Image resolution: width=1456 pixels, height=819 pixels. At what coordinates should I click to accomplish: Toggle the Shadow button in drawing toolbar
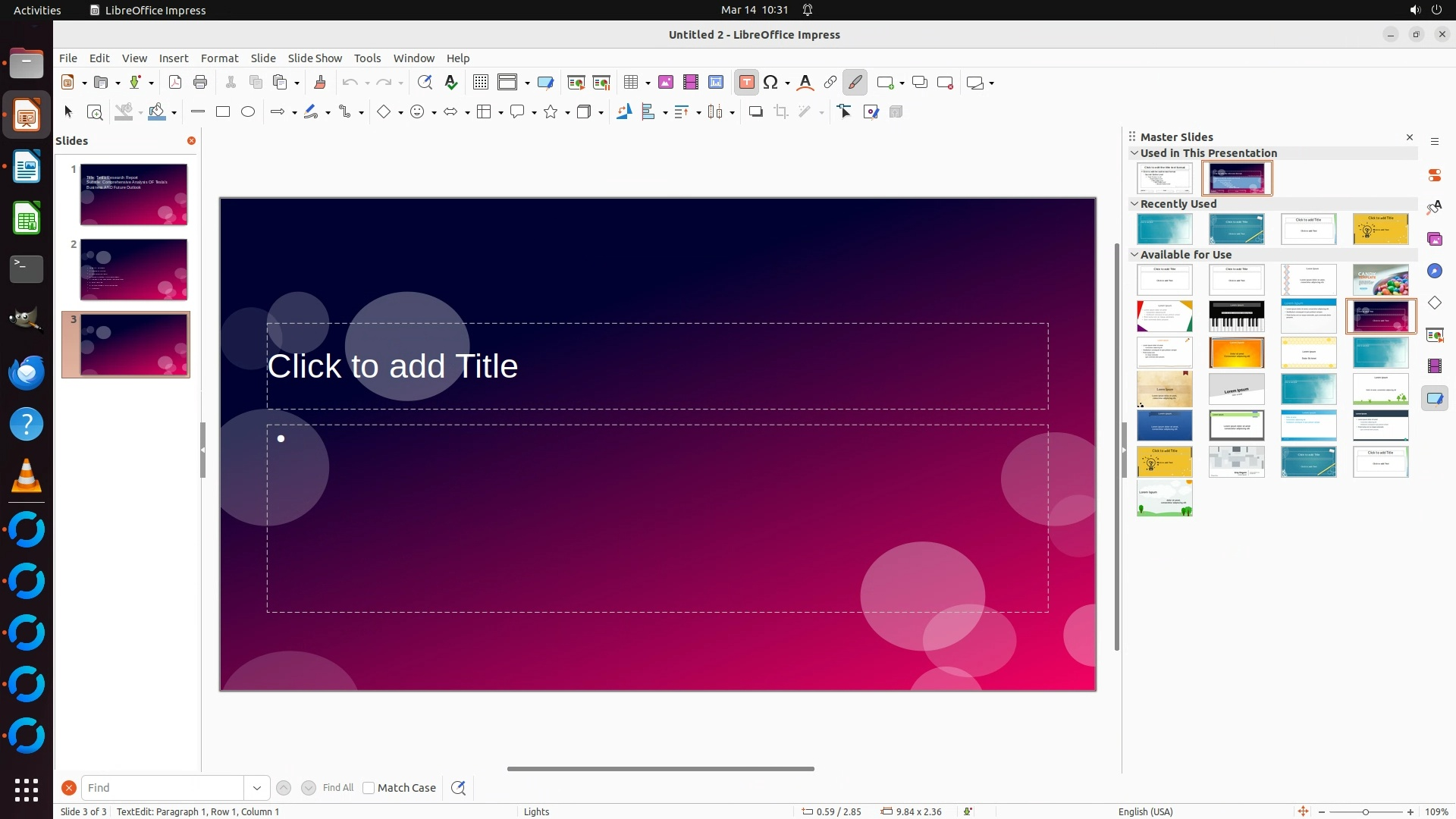[755, 112]
